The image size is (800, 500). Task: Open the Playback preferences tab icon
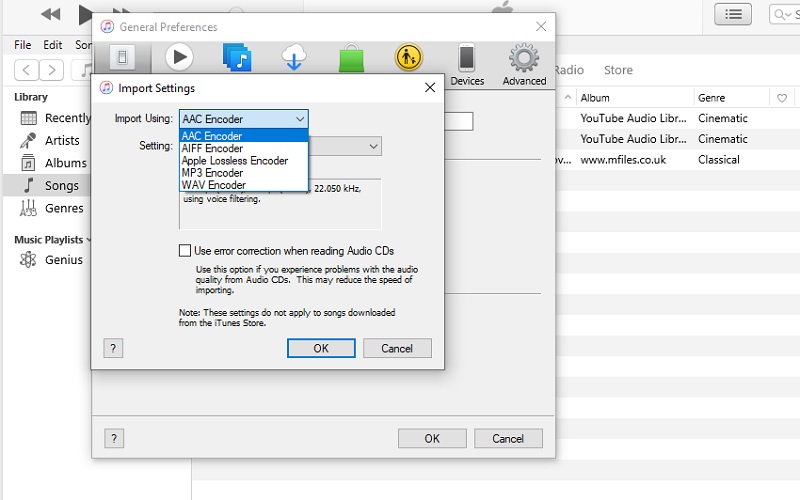pyautogui.click(x=179, y=58)
